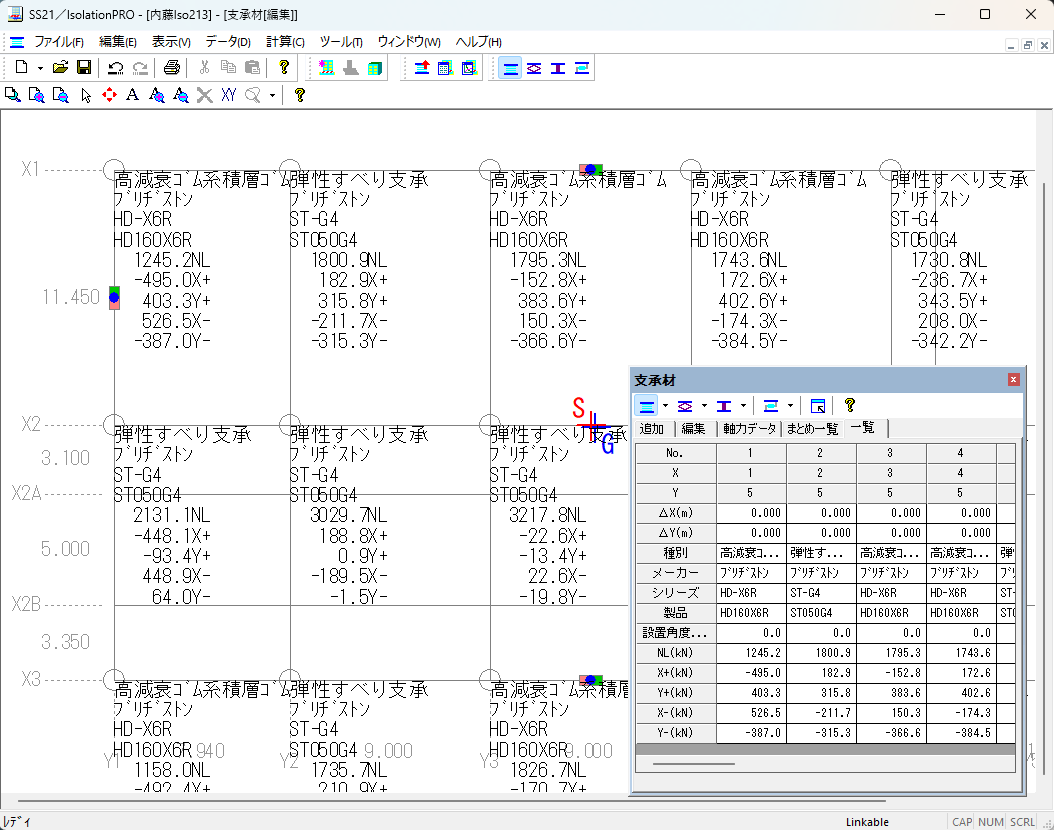Click the 支承材 table horizontal scrollbar
The height and width of the screenshot is (830, 1054).
click(x=693, y=763)
